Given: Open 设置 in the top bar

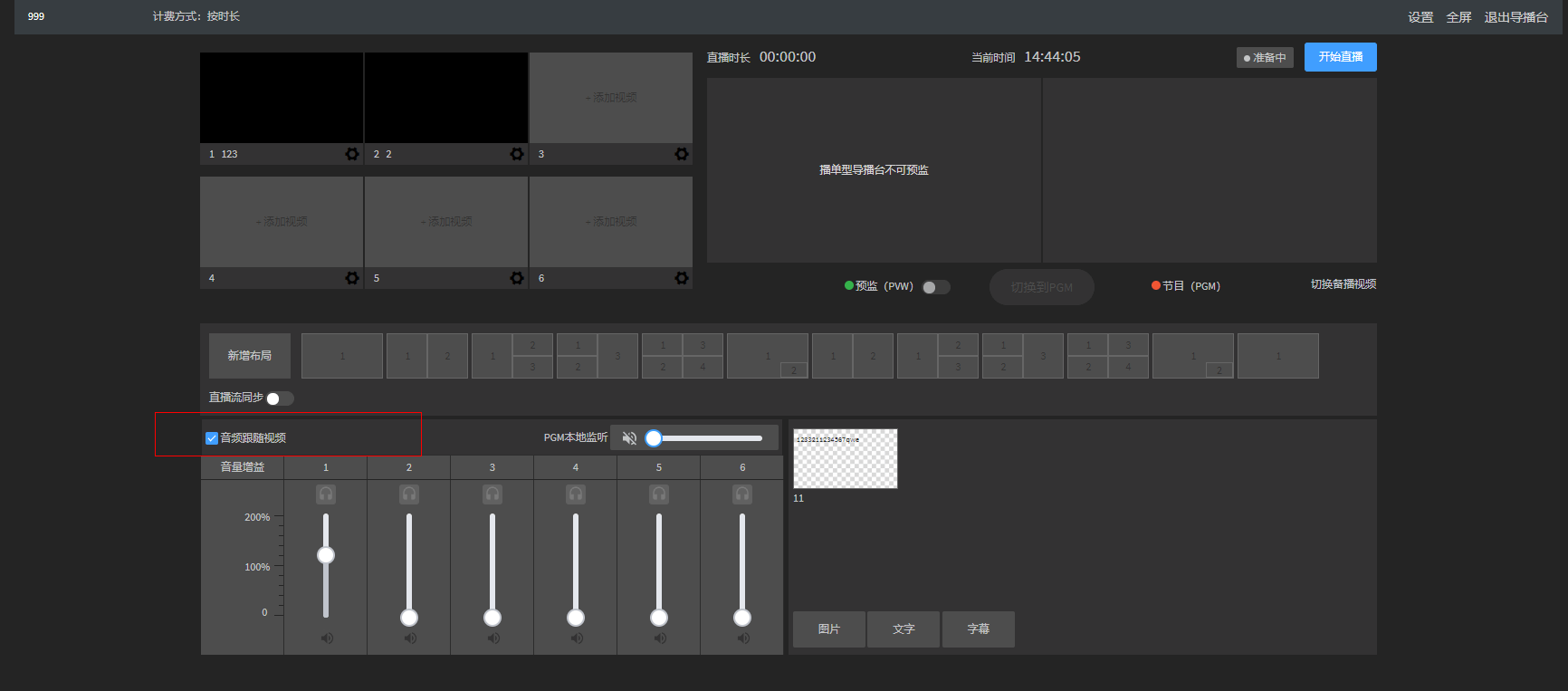Looking at the screenshot, I should (x=1420, y=17).
